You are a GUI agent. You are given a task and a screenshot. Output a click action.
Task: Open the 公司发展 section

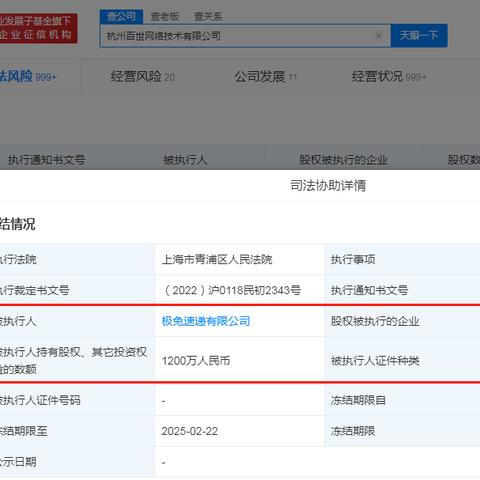pos(265,77)
